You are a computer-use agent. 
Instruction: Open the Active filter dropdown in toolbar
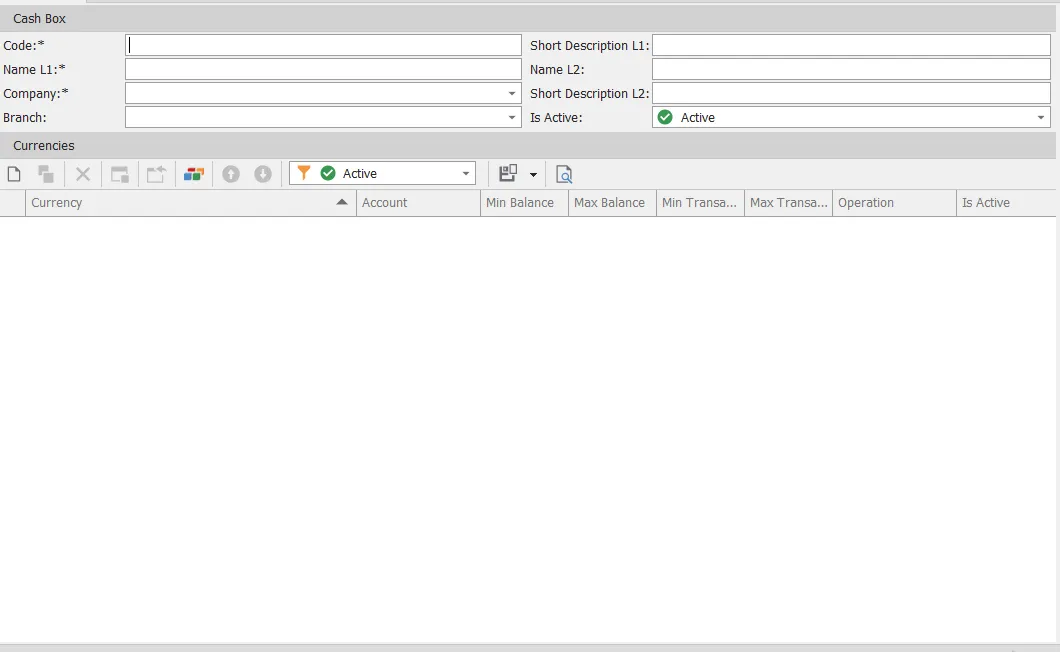pos(466,174)
